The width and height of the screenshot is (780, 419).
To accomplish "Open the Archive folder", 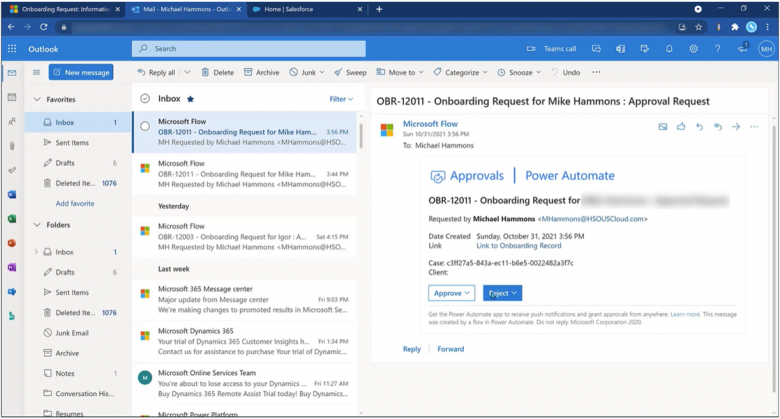I will (77, 353).
